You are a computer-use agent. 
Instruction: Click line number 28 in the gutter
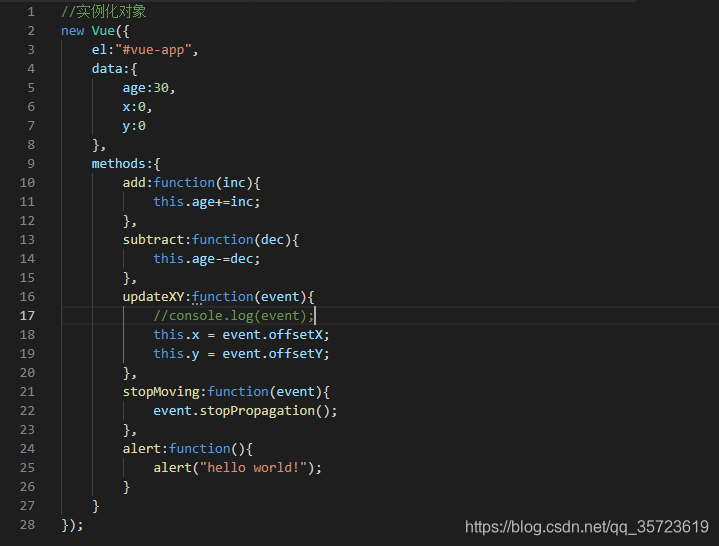coord(27,524)
